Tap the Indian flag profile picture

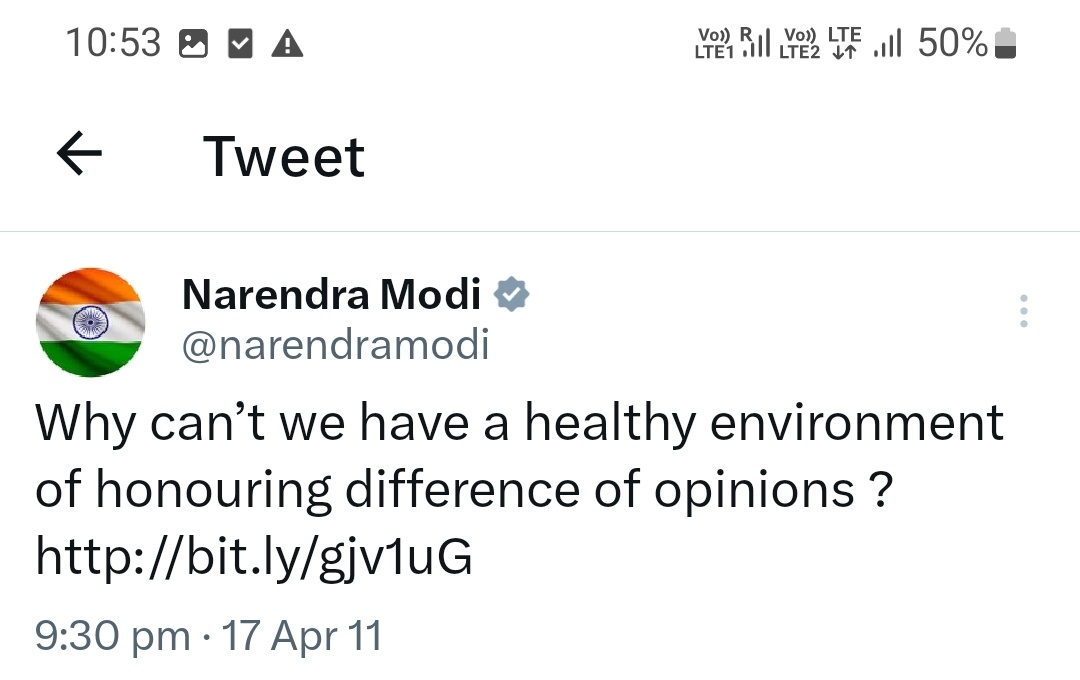[x=91, y=322]
